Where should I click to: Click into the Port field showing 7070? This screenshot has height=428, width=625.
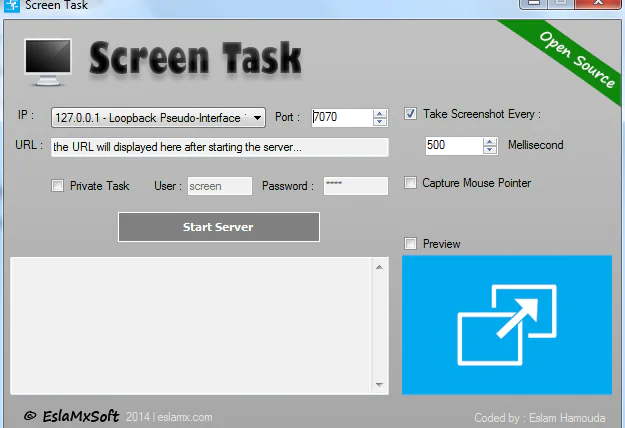pyautogui.click(x=342, y=118)
